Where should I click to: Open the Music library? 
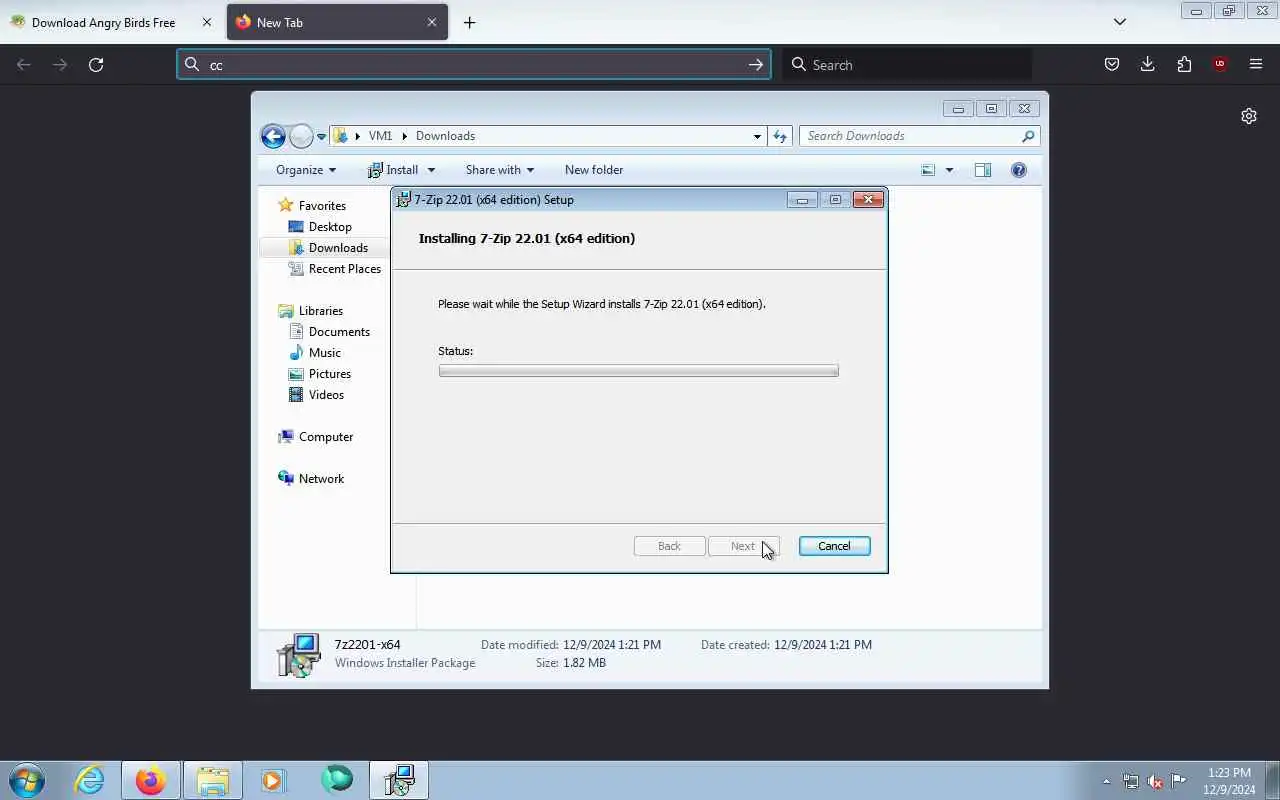[325, 353]
